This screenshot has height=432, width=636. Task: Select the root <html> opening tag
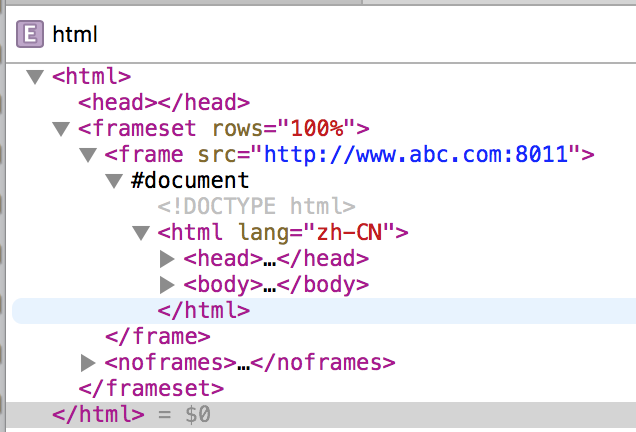(92, 77)
